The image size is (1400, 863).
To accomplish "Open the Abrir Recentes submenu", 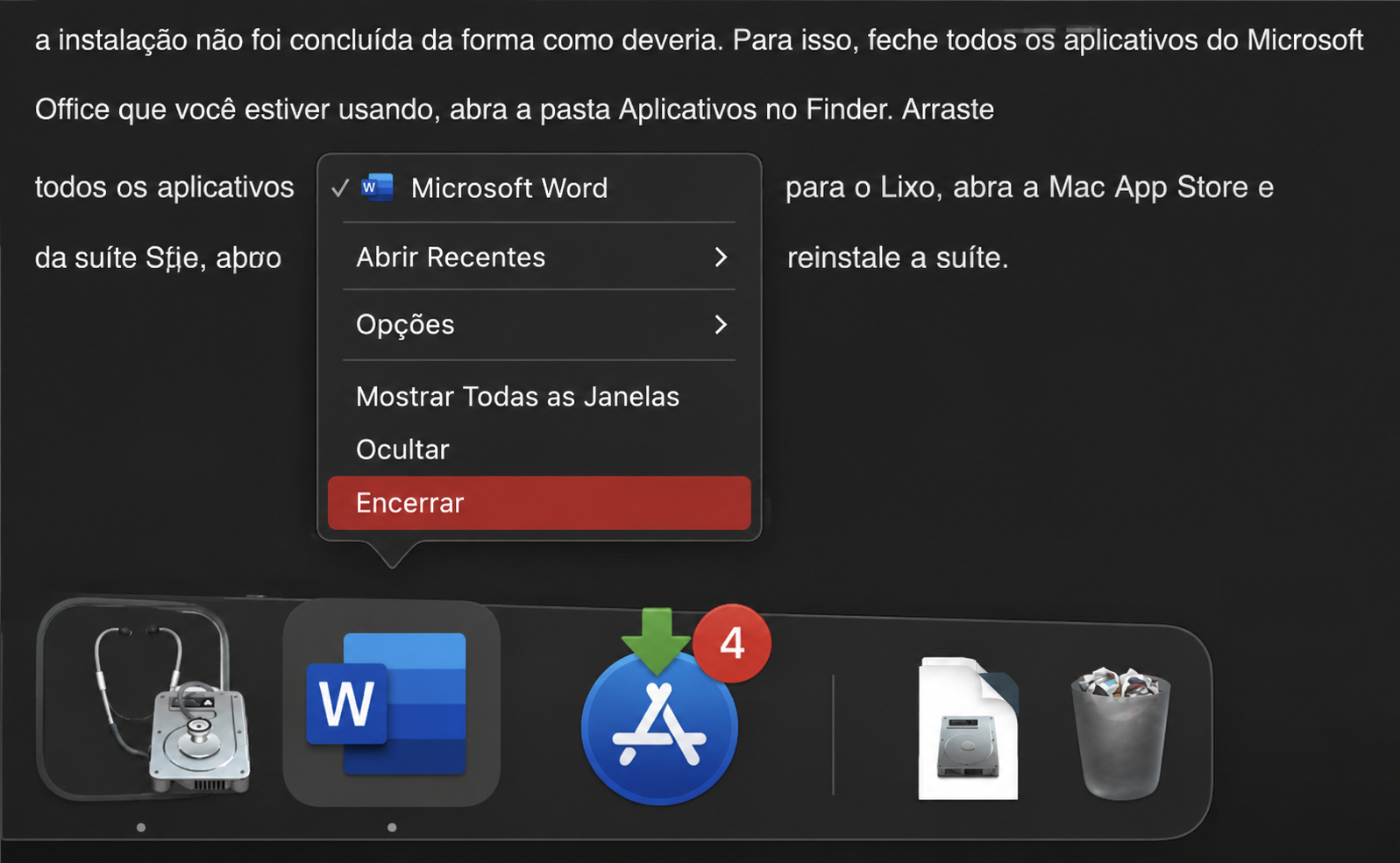I will point(538,257).
